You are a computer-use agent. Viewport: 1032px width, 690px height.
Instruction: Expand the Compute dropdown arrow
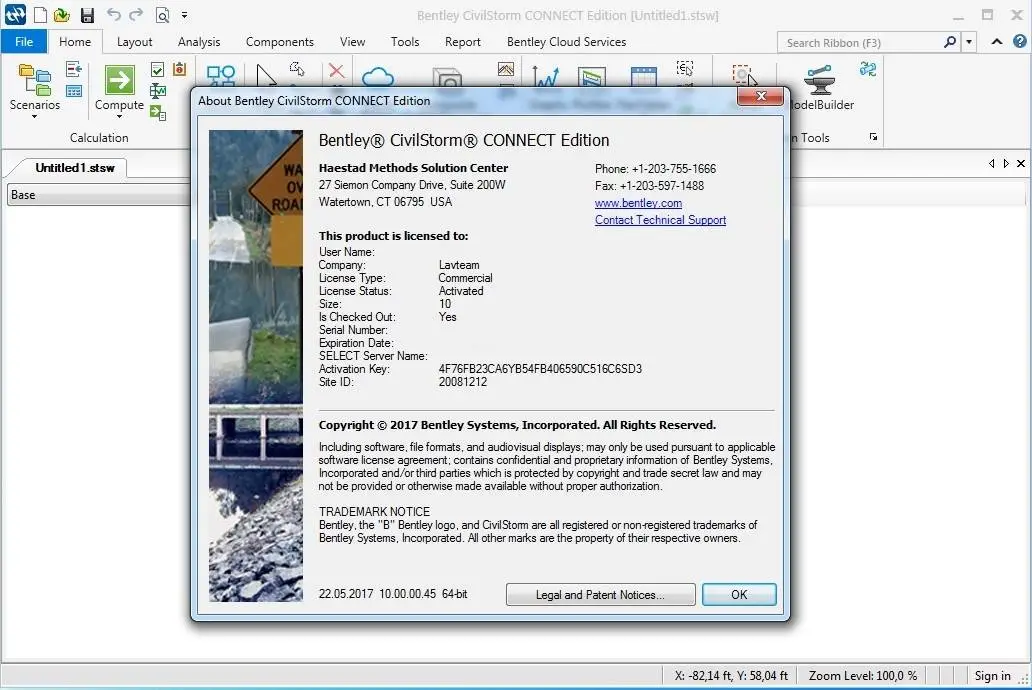pos(119,117)
